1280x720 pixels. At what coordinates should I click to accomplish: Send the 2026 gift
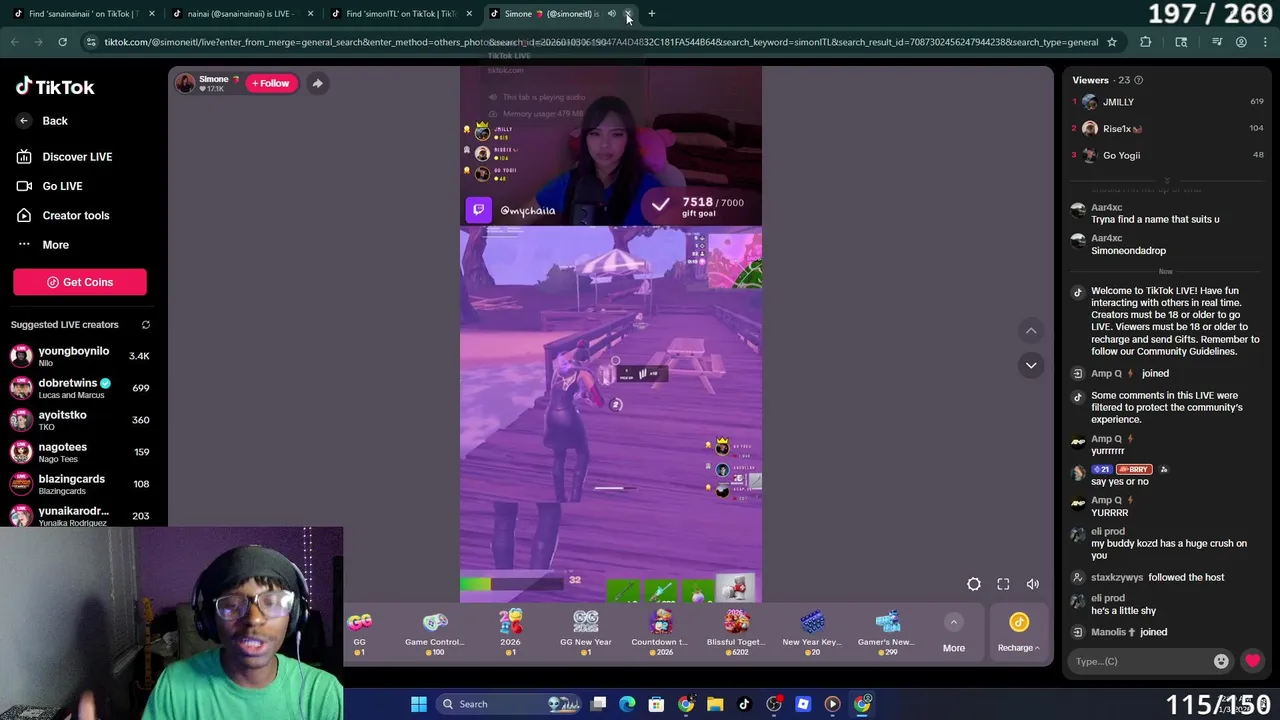point(510,633)
